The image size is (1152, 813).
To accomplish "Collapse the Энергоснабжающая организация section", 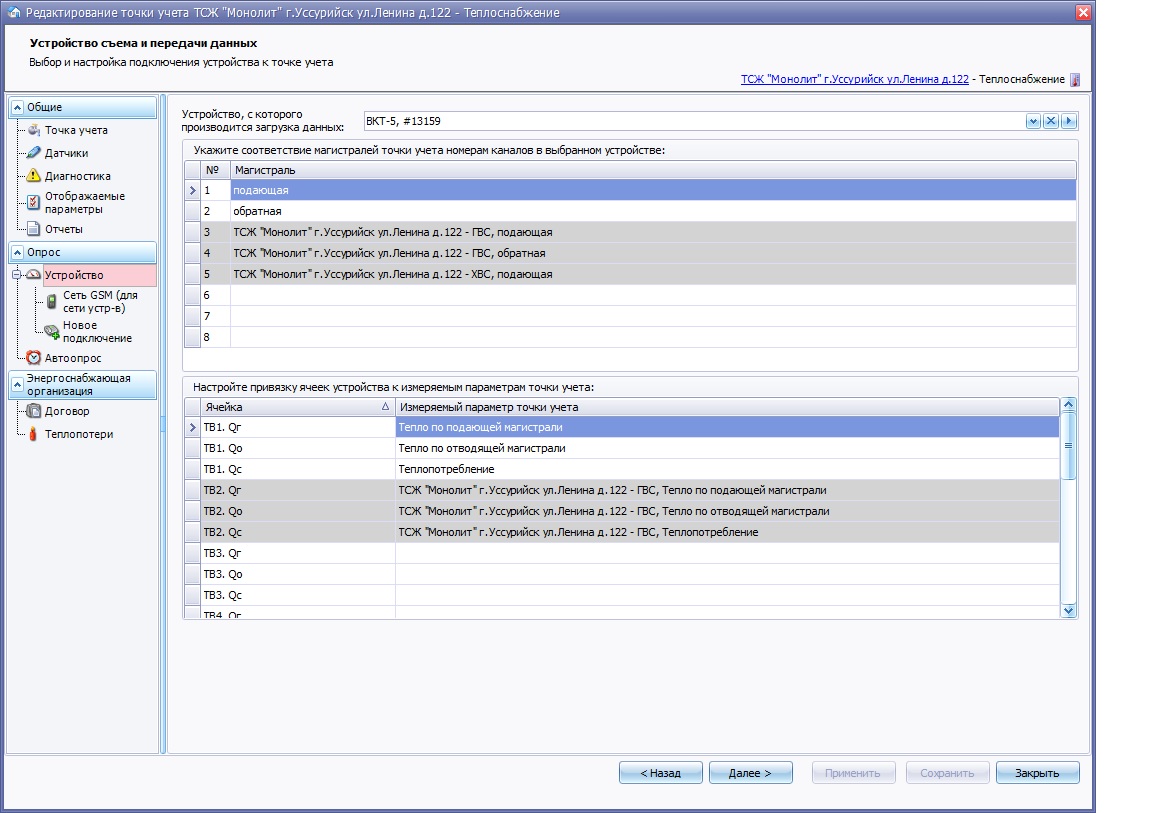I will [18, 384].
